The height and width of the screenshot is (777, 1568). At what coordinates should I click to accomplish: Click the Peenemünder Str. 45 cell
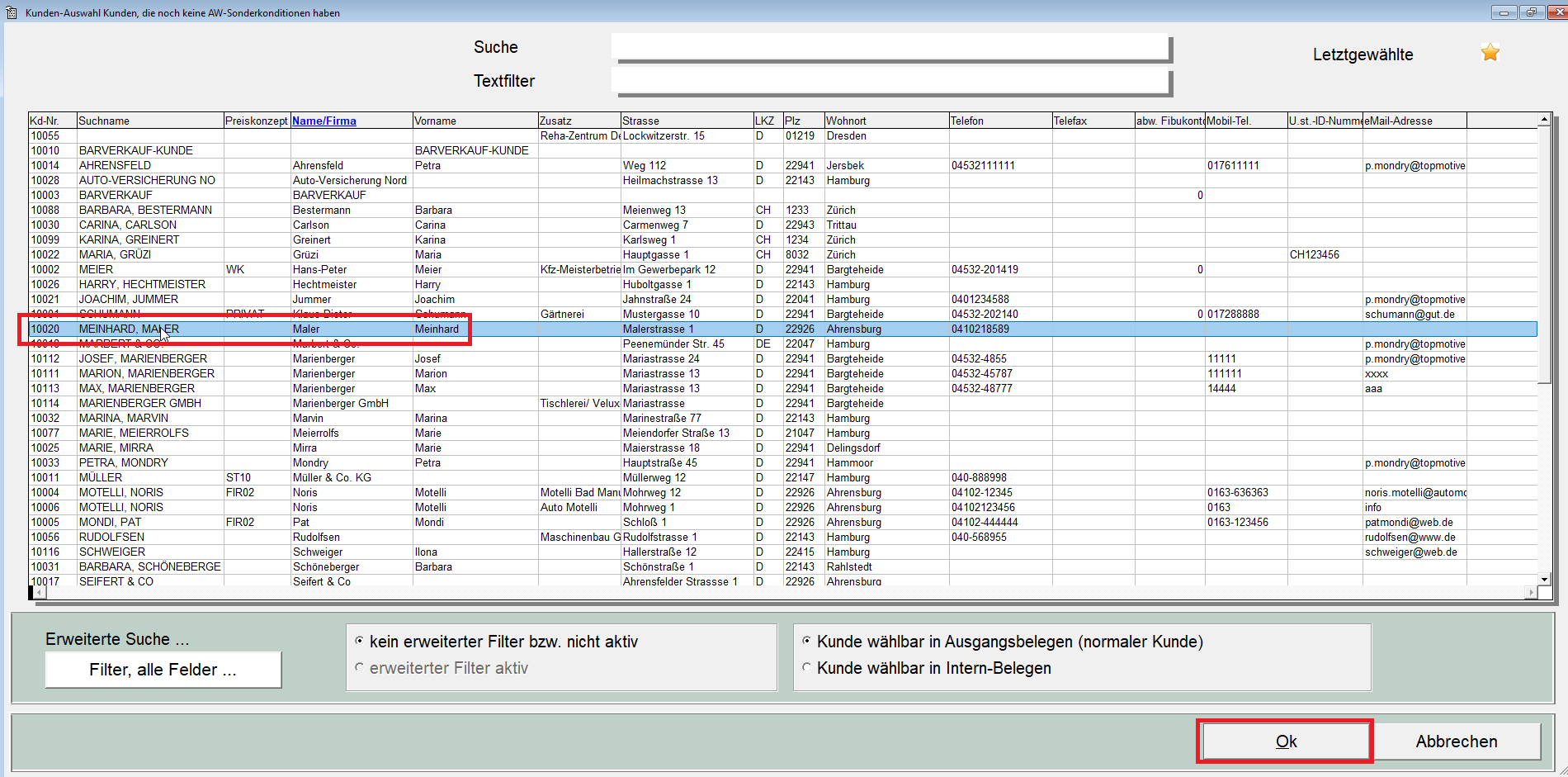pos(687,343)
